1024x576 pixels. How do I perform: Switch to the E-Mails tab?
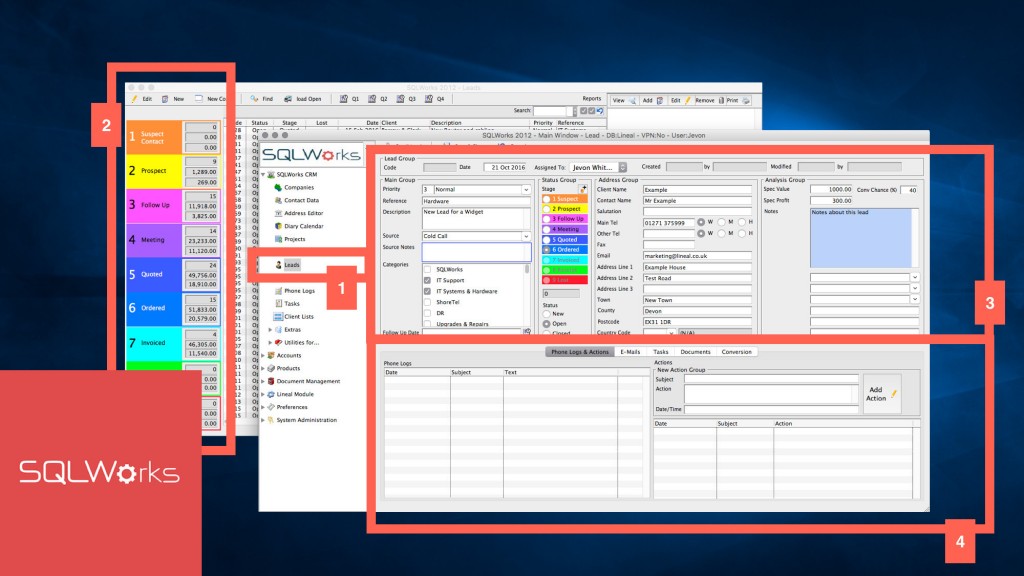coord(630,351)
